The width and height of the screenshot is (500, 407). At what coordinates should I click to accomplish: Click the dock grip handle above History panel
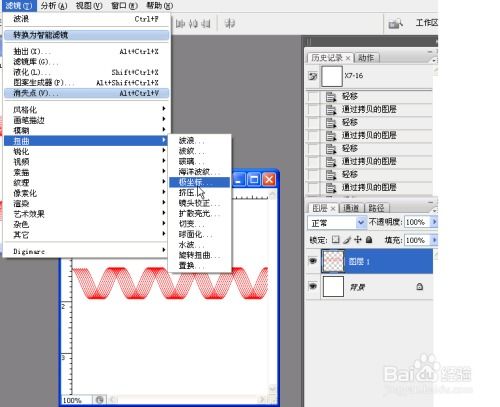click(x=309, y=42)
